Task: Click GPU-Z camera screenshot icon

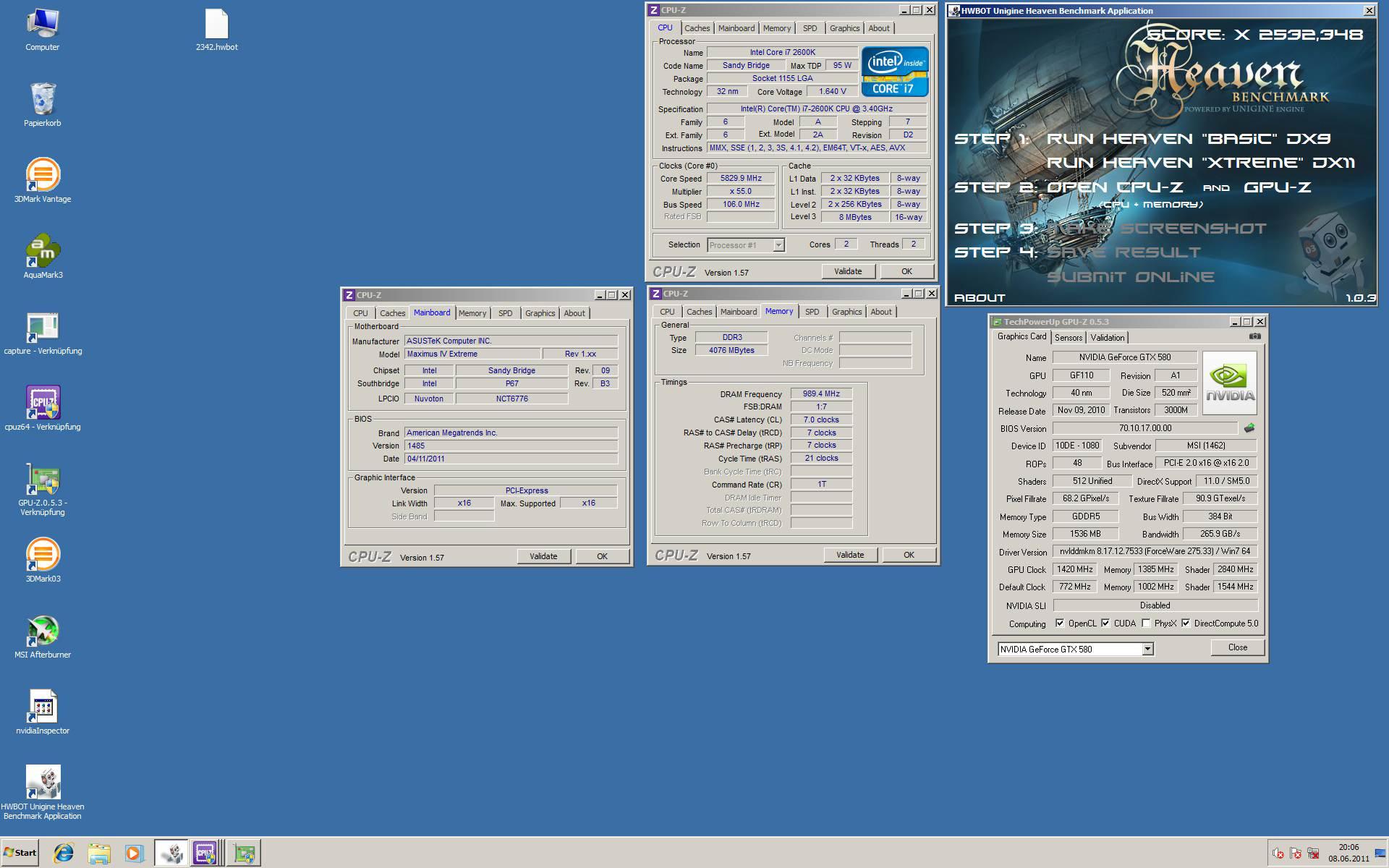Action: point(1255,336)
